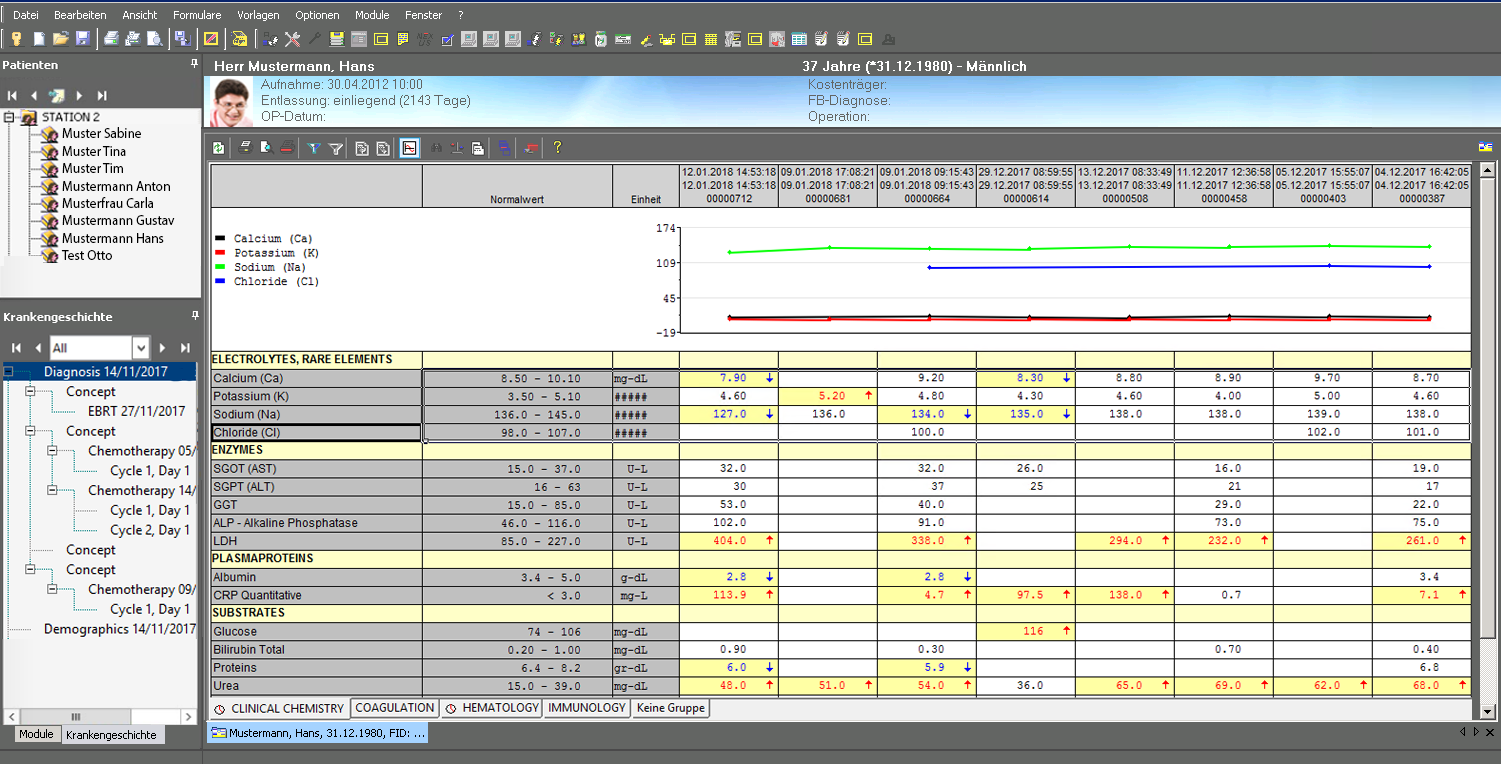Print lab results via printer icon in results toolbar
The height and width of the screenshot is (764, 1501).
pyautogui.click(x=246, y=148)
